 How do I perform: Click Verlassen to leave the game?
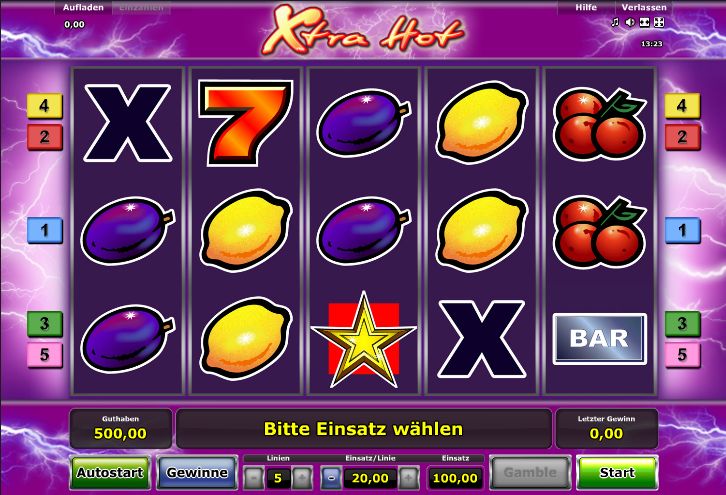click(x=644, y=7)
